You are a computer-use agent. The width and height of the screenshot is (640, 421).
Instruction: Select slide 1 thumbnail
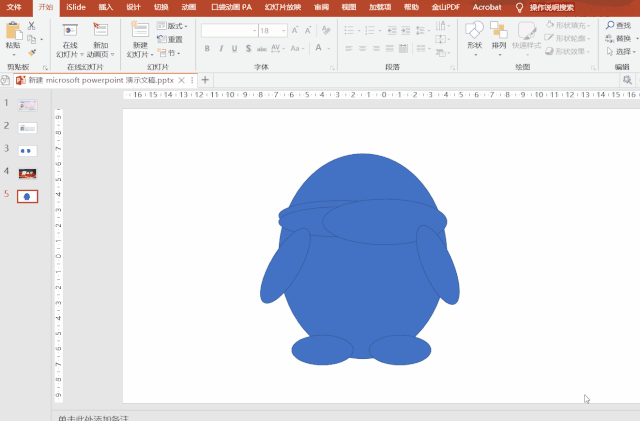(x=27, y=105)
